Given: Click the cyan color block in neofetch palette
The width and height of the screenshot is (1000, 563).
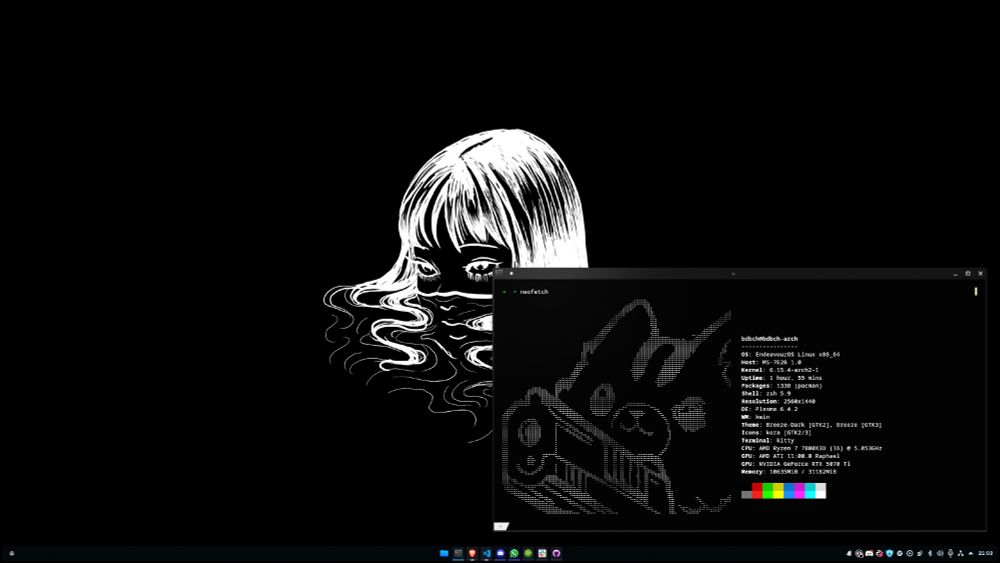Looking at the screenshot, I should click(x=810, y=490).
